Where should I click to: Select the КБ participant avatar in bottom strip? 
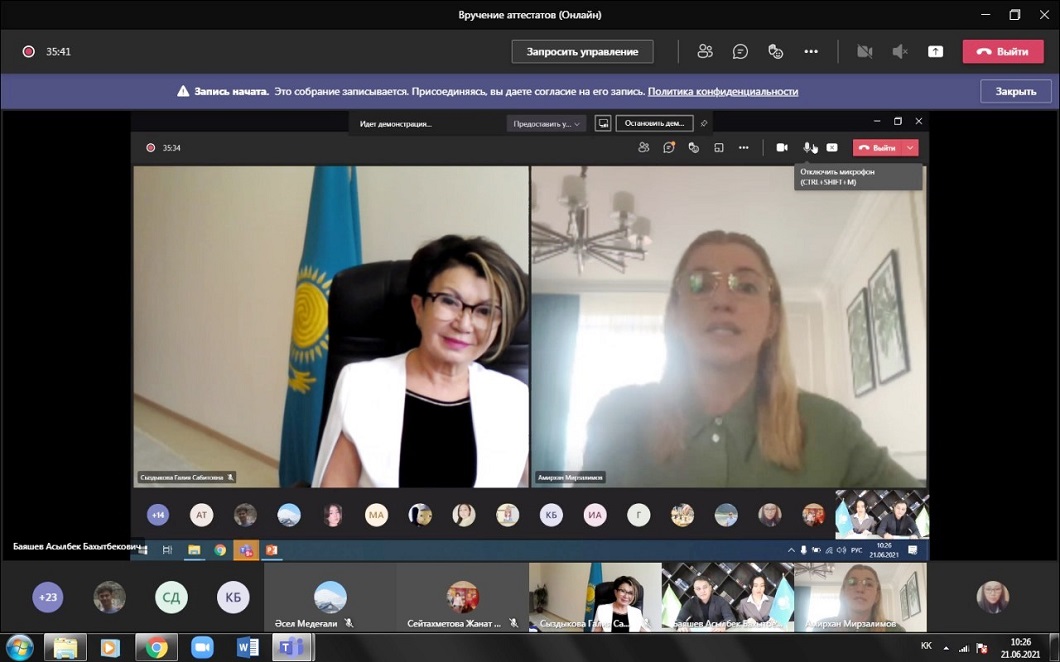click(233, 597)
